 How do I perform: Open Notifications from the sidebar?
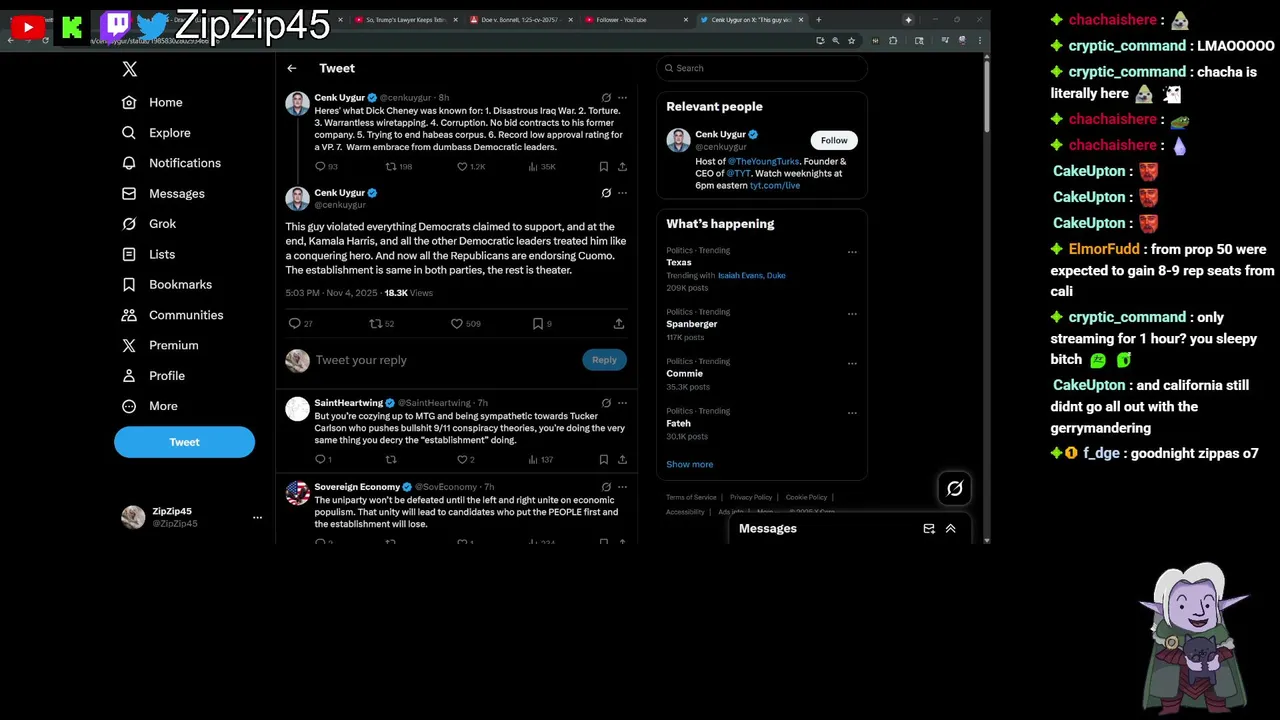coord(171,163)
